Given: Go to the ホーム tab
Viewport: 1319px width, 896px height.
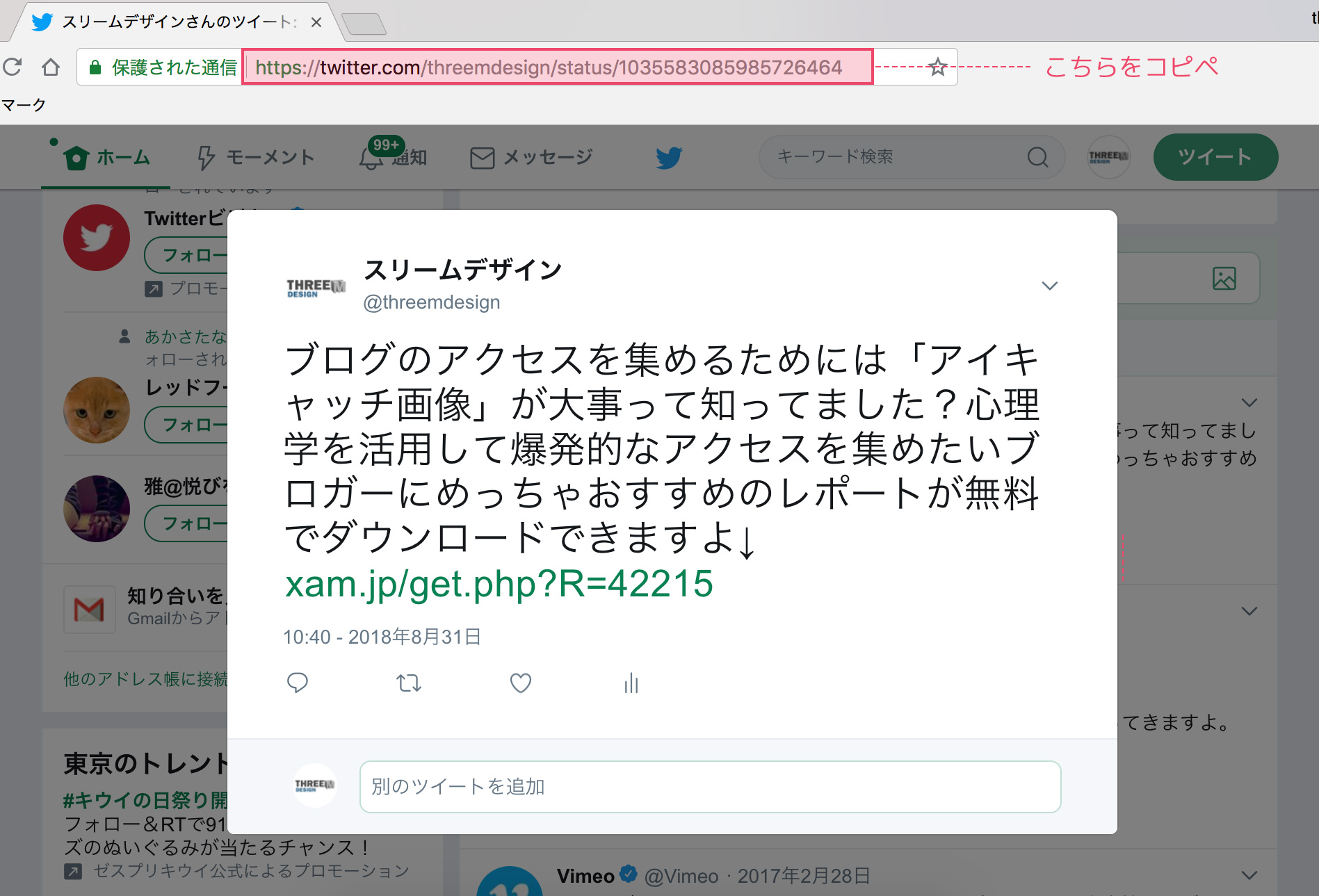Looking at the screenshot, I should (106, 158).
